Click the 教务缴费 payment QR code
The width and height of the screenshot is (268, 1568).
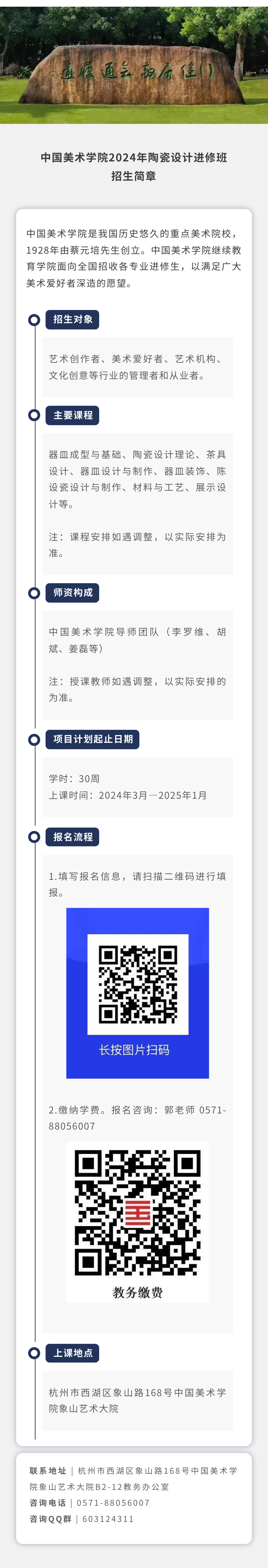click(138, 1213)
